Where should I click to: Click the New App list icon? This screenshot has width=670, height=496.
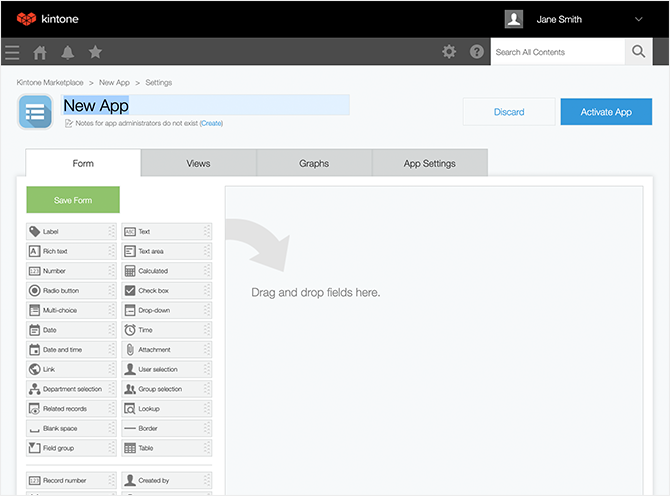[x=35, y=112]
